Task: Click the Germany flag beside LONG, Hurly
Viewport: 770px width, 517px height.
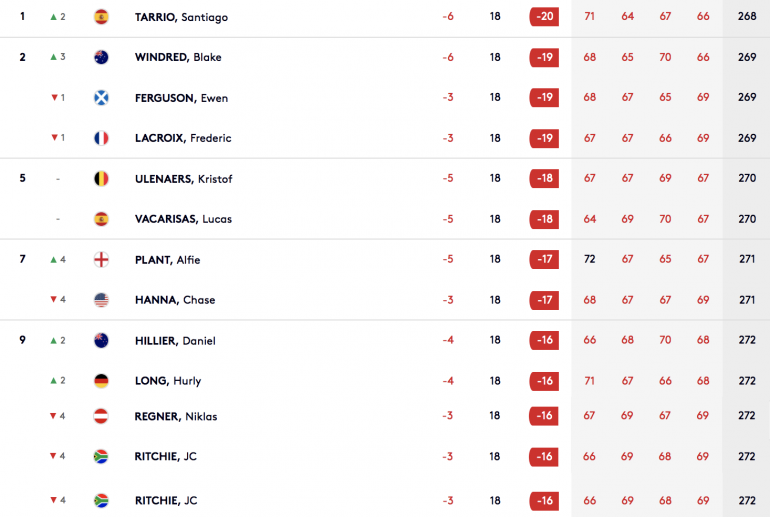Action: click(101, 381)
